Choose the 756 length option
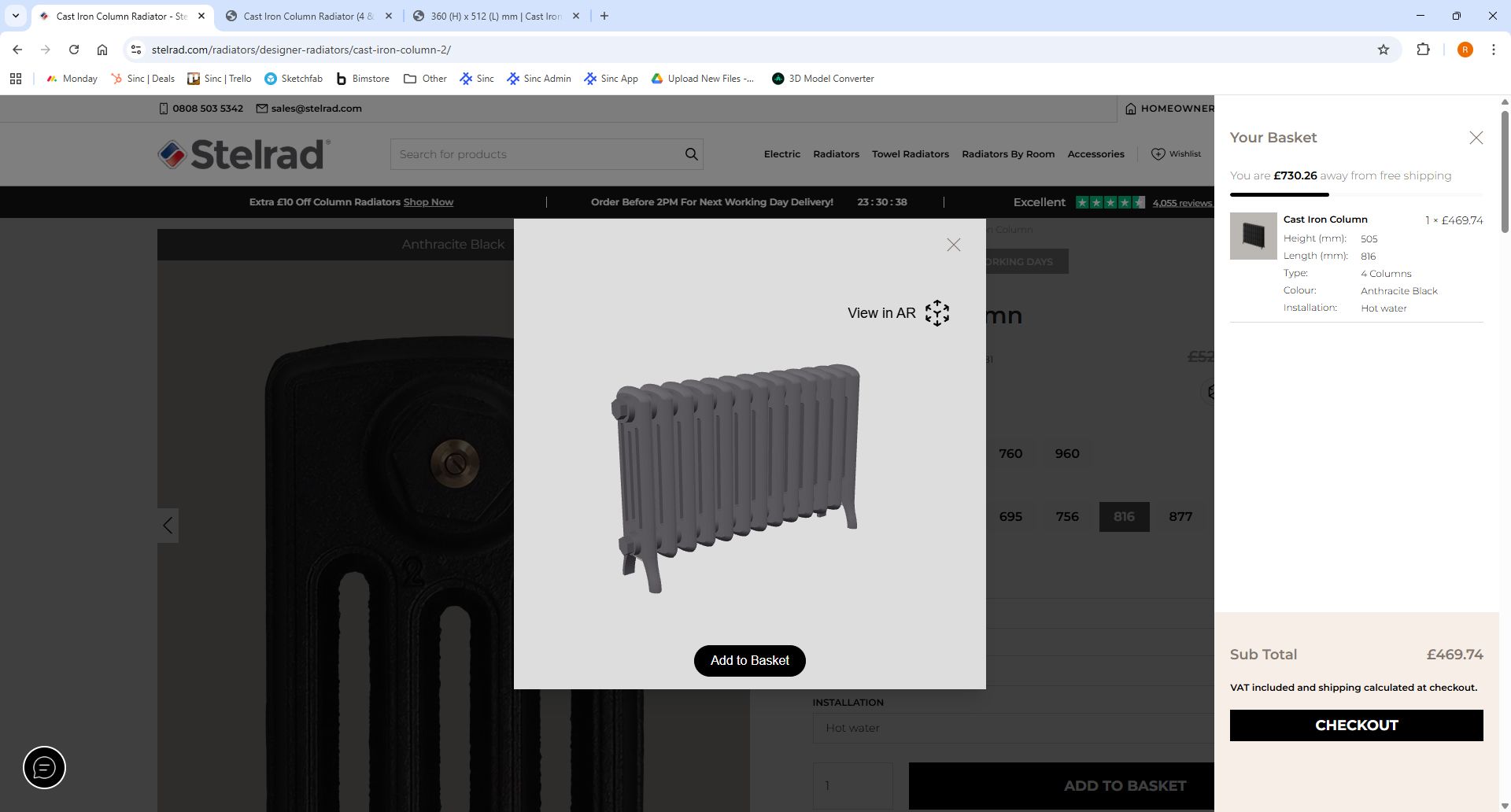 coord(1066,517)
